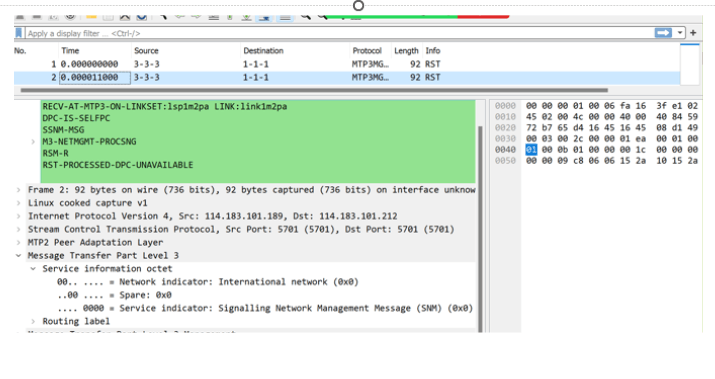Select the RECV-AT-MTP3-ON-LINKSET line
This screenshot has height=379, width=715.
[165, 107]
